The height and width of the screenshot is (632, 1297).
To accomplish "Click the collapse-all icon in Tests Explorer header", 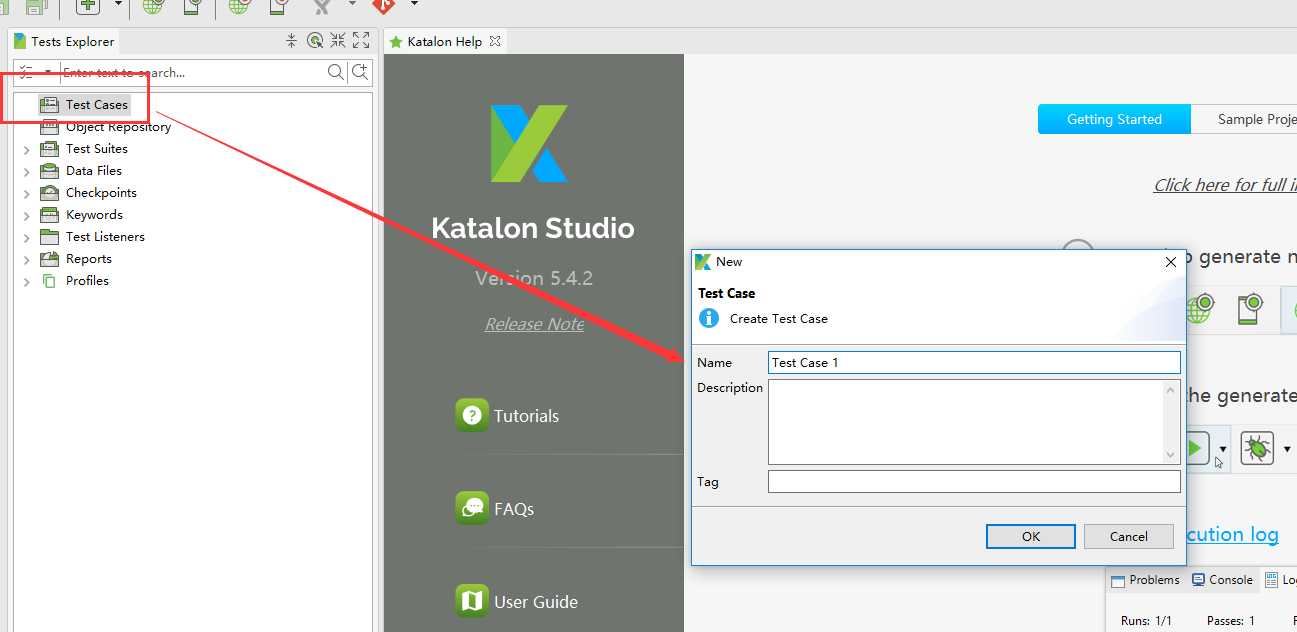I will pos(291,41).
